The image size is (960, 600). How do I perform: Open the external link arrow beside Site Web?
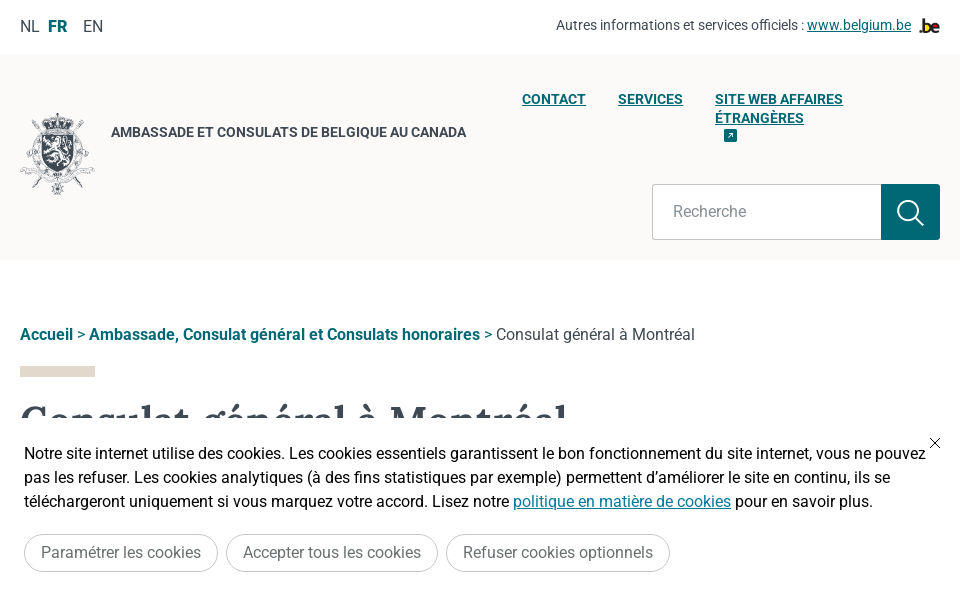click(x=730, y=135)
